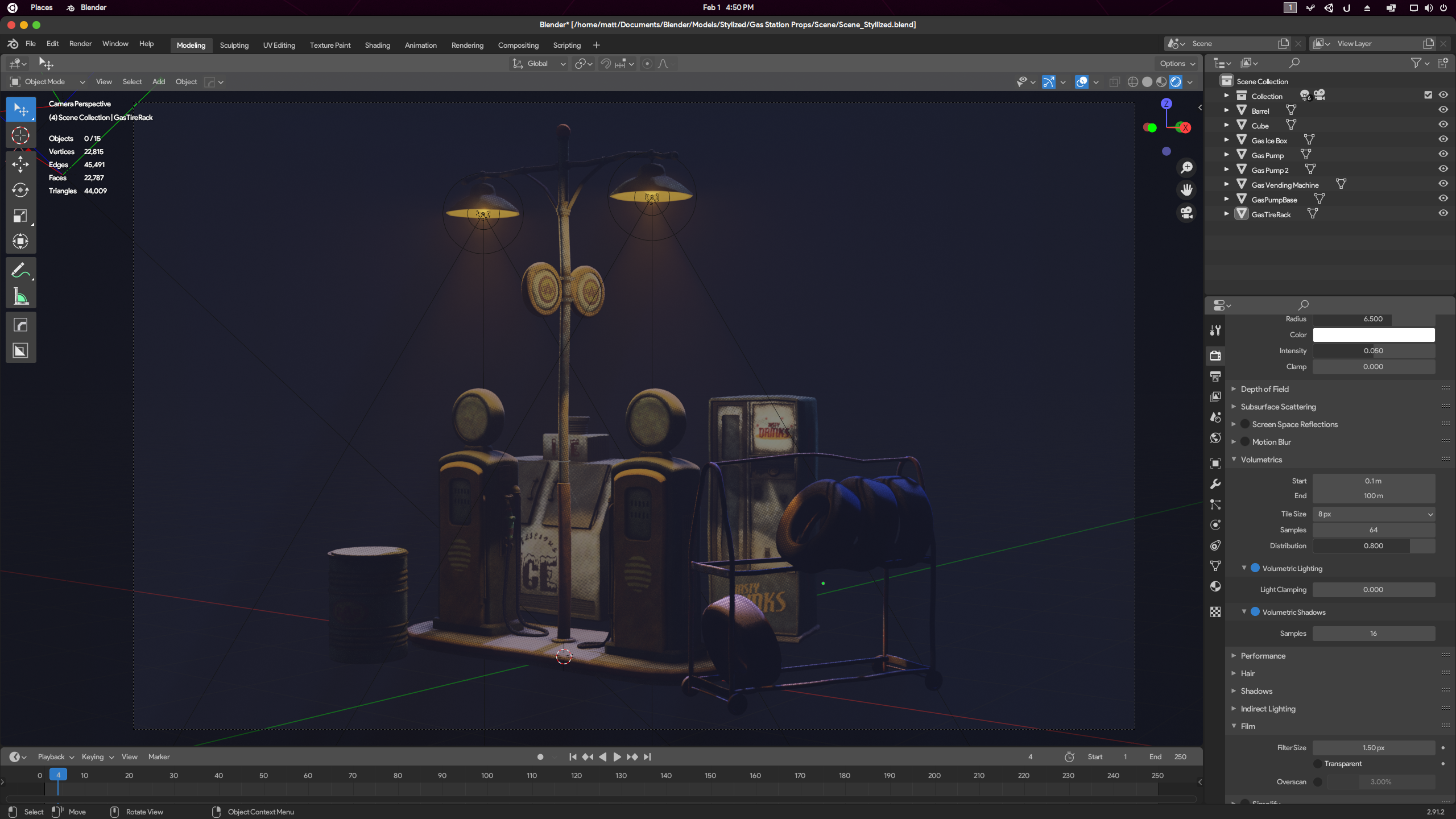This screenshot has width=1456, height=819.
Task: Switch to solid viewport shading
Action: 1147,82
